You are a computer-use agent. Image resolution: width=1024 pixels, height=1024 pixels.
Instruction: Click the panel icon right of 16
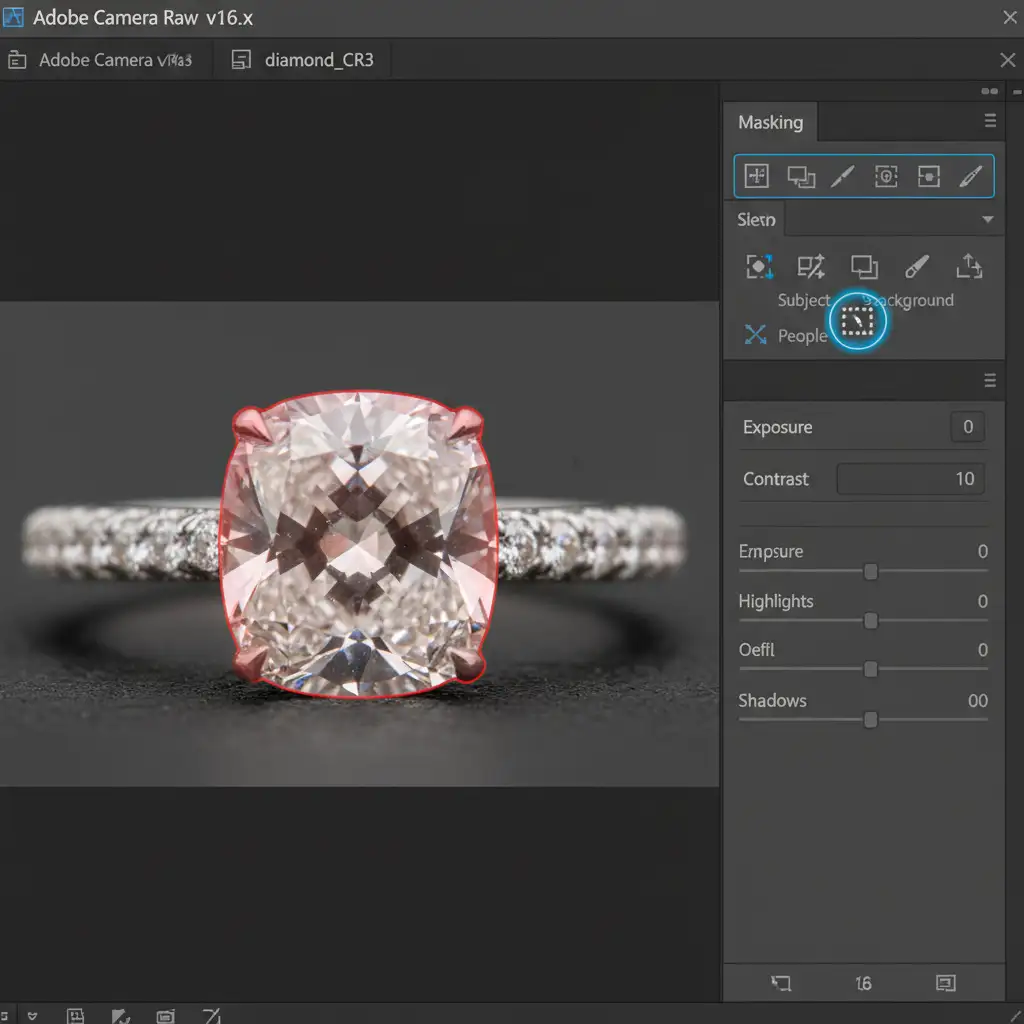coord(945,983)
